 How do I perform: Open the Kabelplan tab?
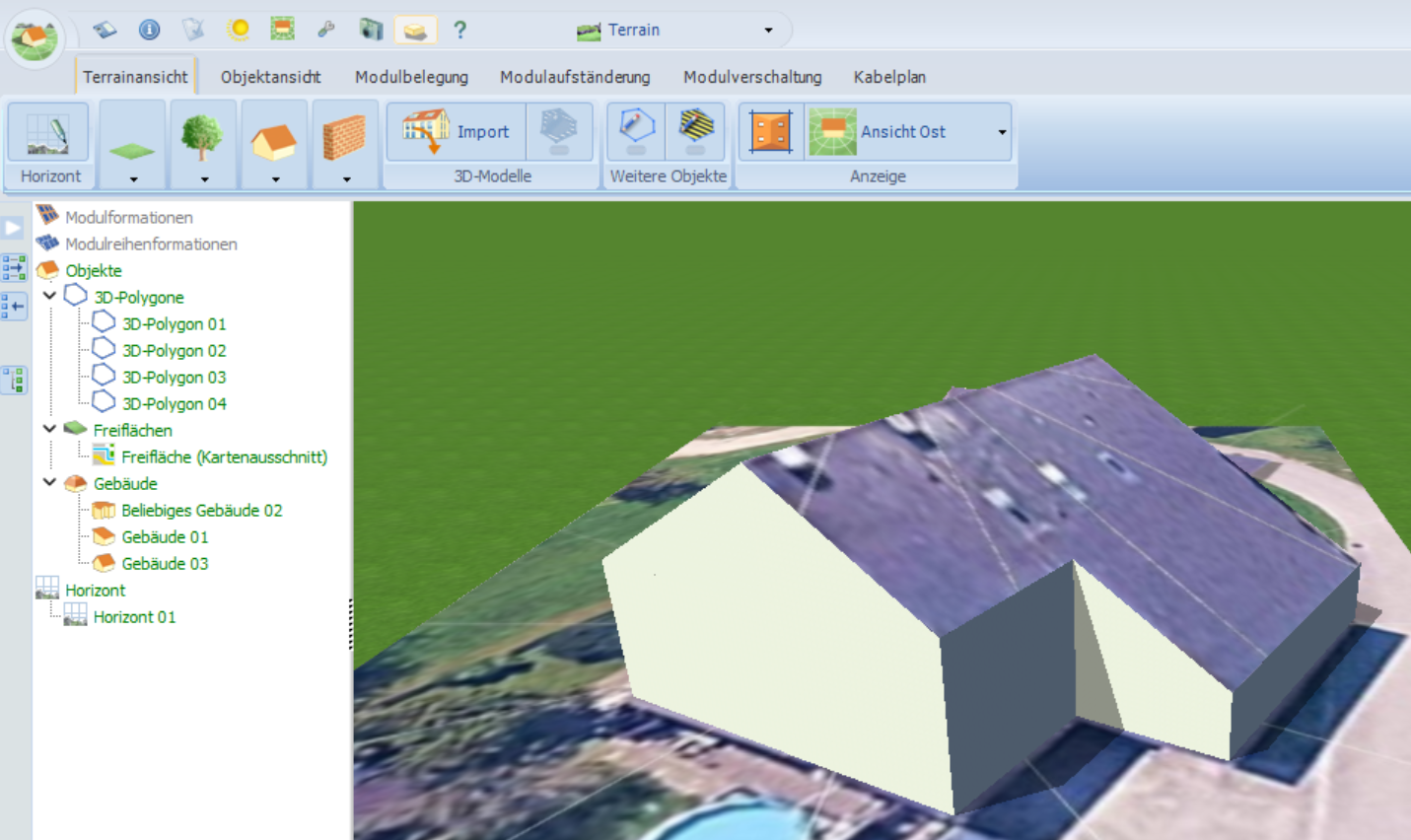coord(889,77)
